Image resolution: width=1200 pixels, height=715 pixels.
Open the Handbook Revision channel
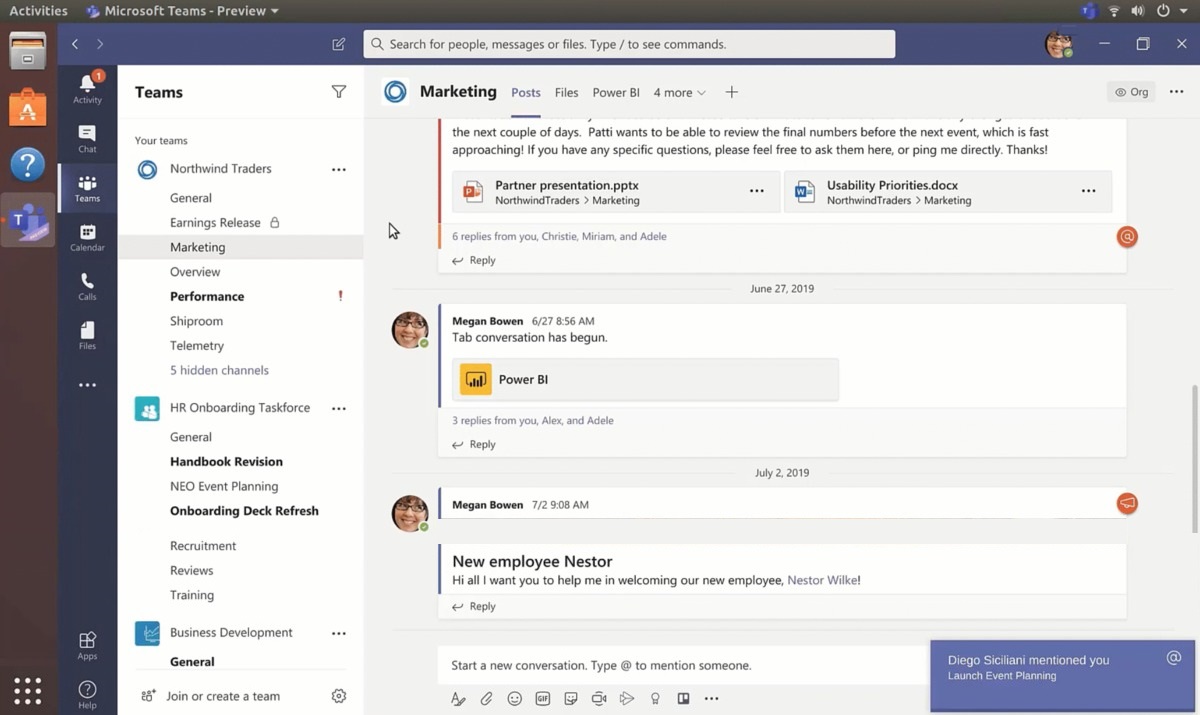pos(226,462)
